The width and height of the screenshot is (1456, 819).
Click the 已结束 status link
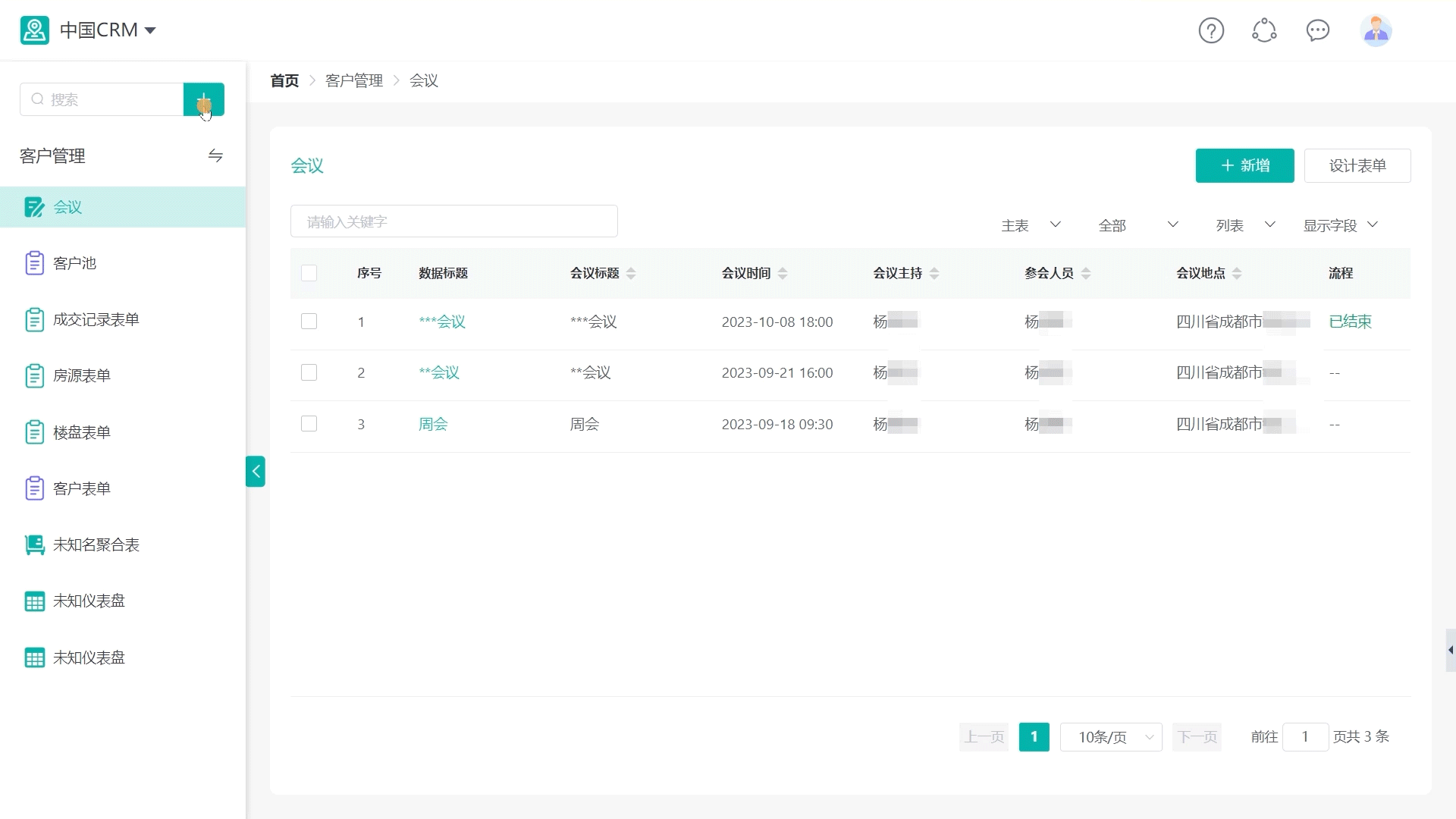[x=1350, y=322]
